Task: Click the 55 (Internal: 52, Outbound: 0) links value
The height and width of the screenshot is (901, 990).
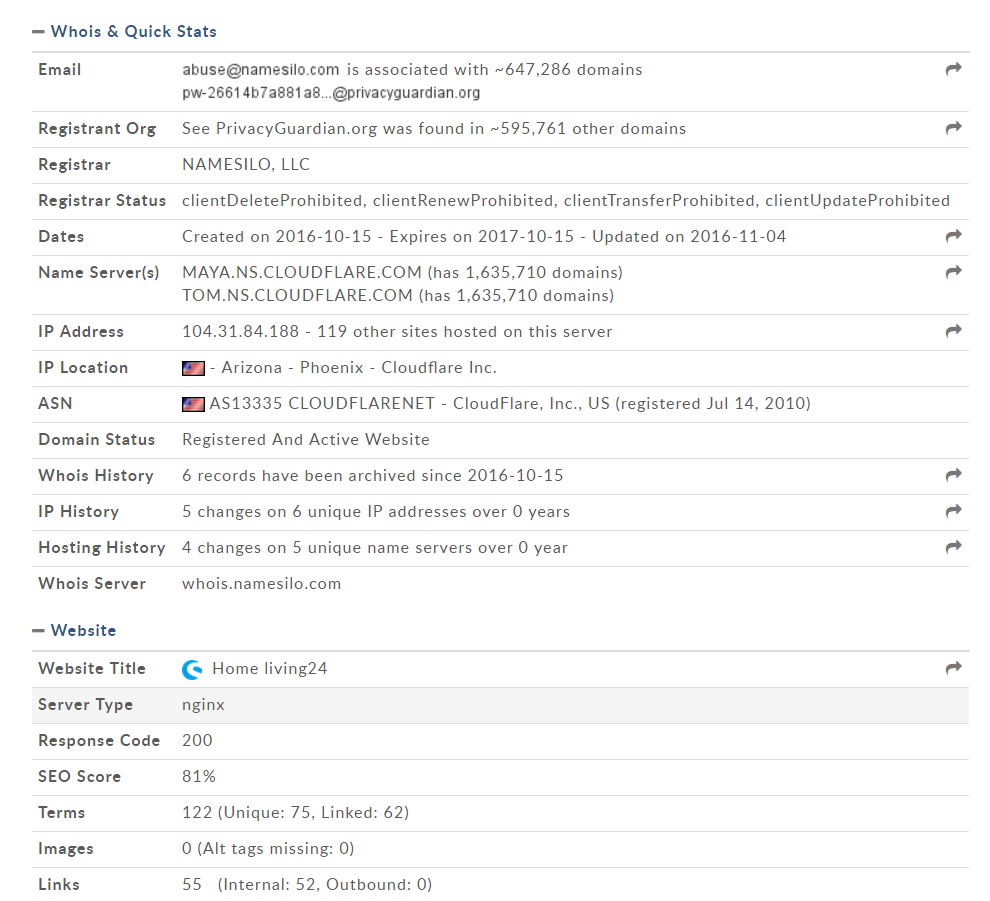Action: [307, 885]
